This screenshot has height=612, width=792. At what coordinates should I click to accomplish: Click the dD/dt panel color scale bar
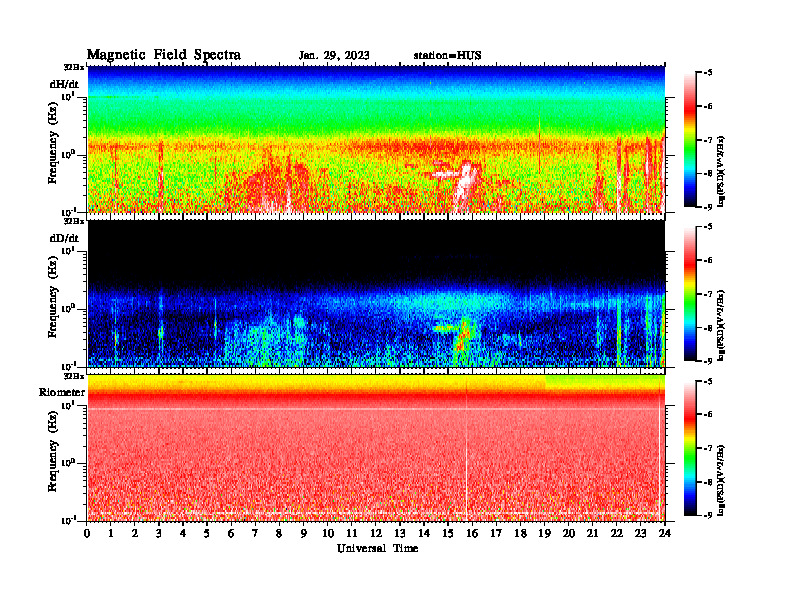pyautogui.click(x=689, y=294)
